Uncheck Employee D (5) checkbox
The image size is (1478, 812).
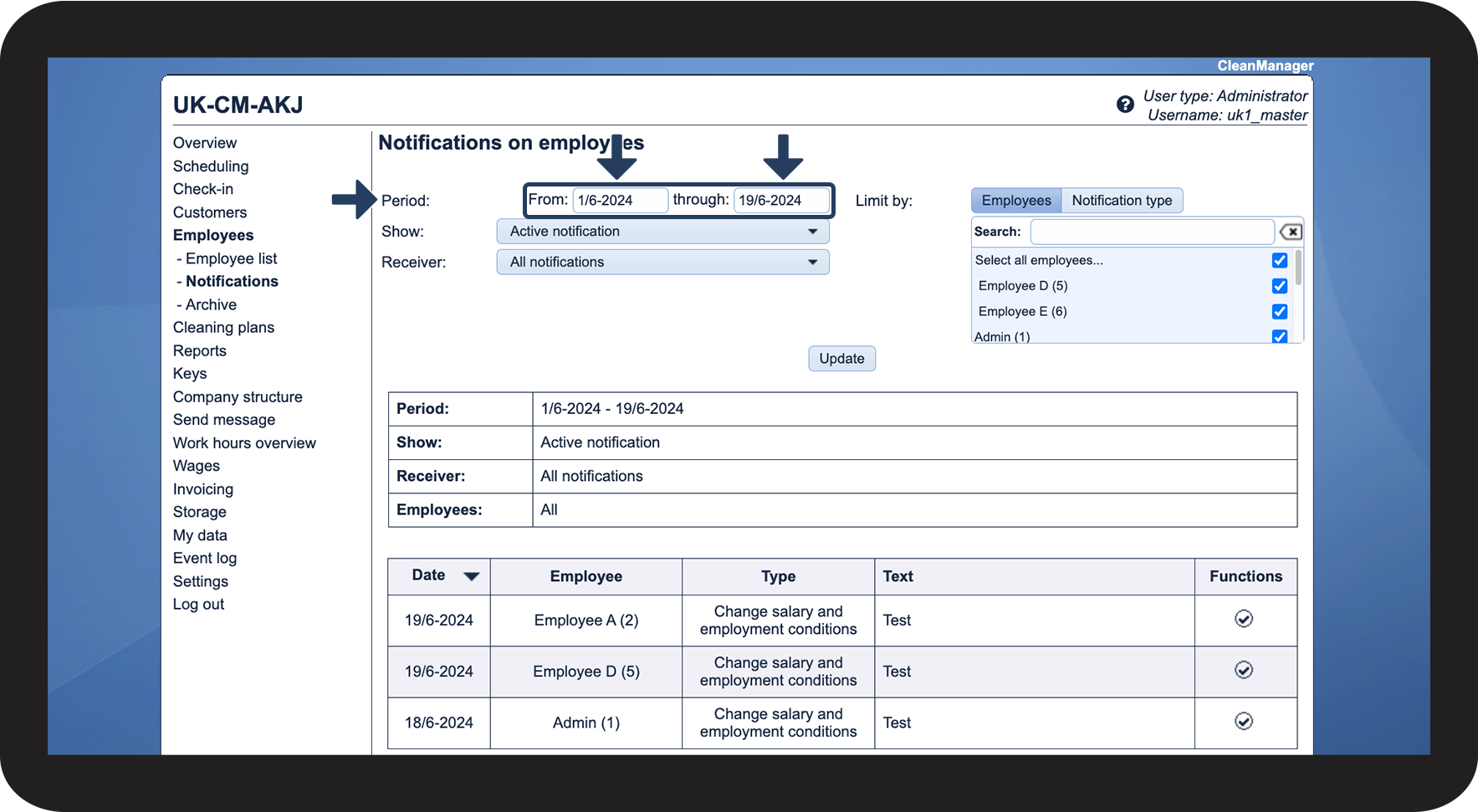point(1279,286)
